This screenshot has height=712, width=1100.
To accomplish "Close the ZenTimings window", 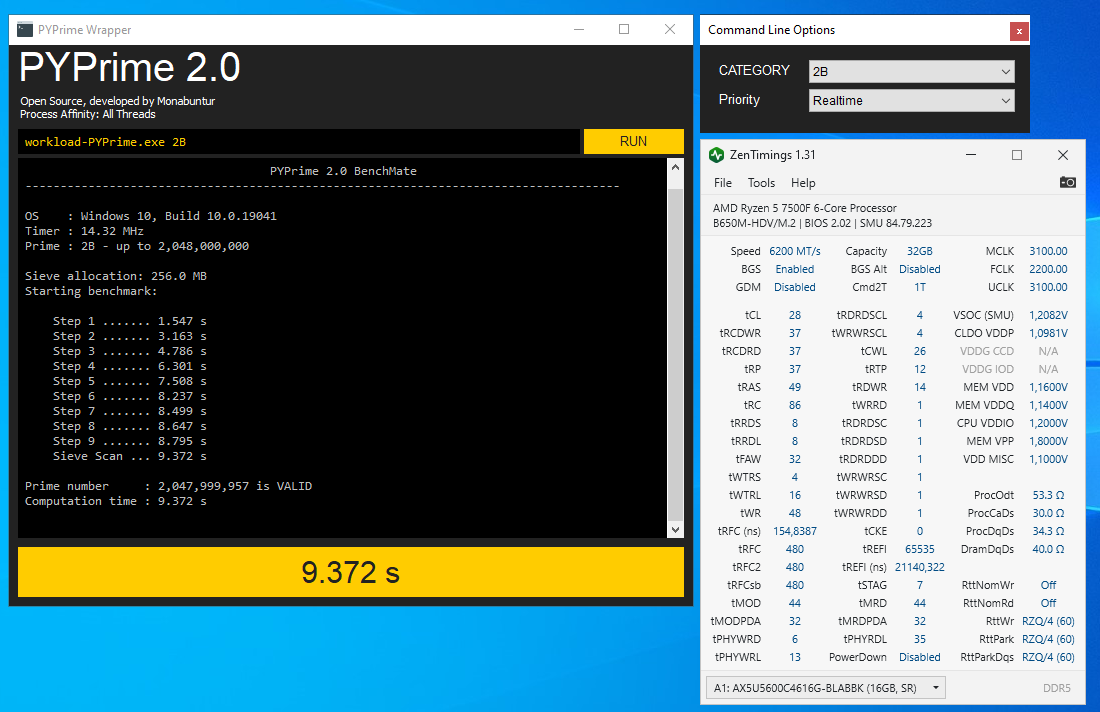I will tap(1063, 155).
